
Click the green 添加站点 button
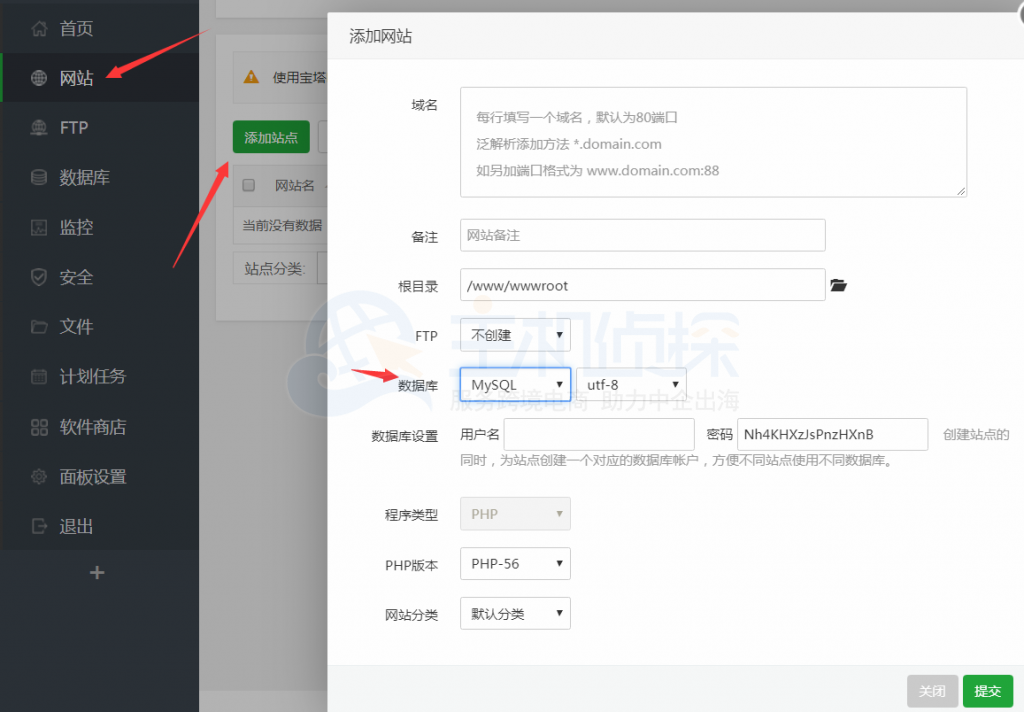[x=270, y=137]
